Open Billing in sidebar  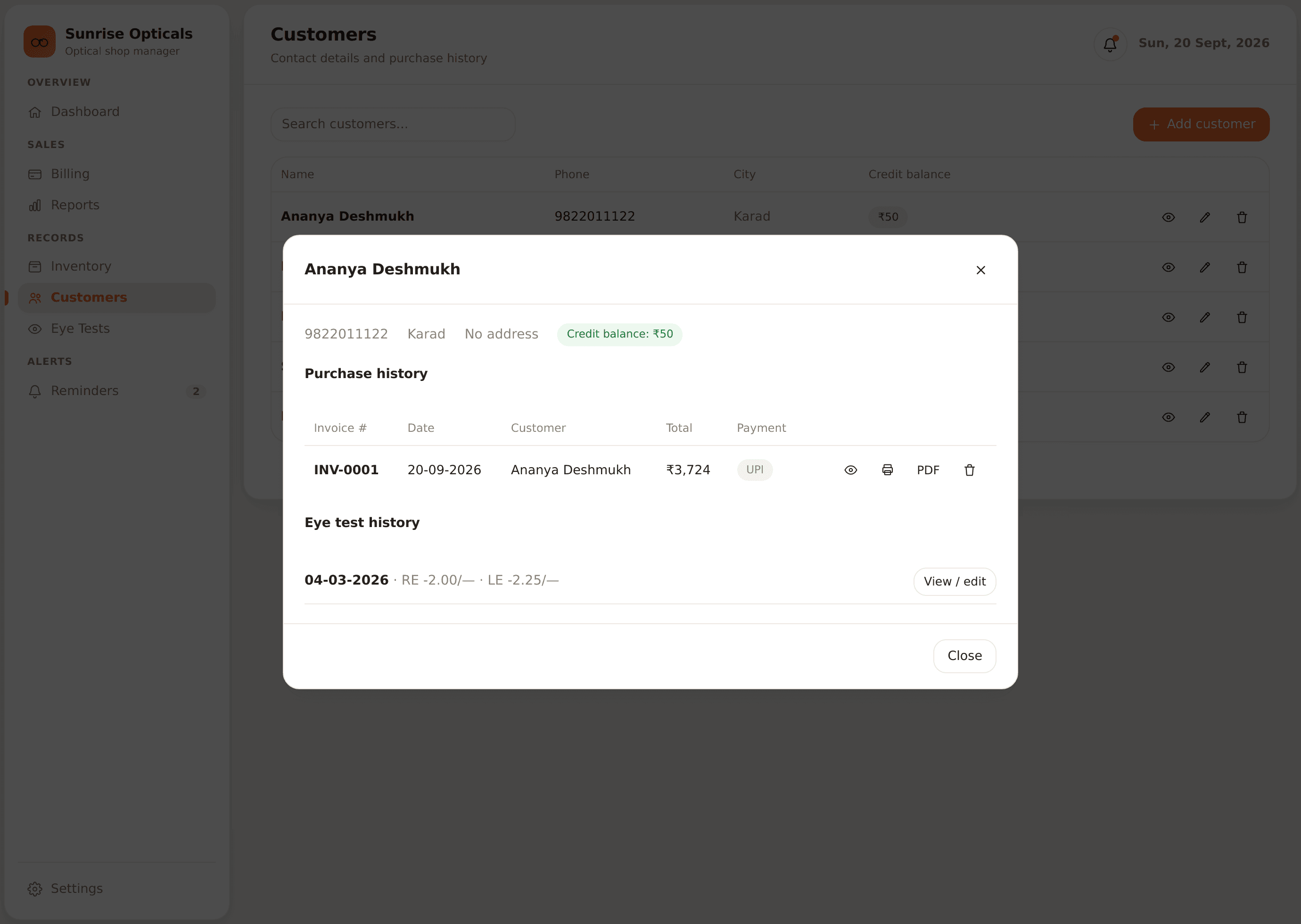116,174
